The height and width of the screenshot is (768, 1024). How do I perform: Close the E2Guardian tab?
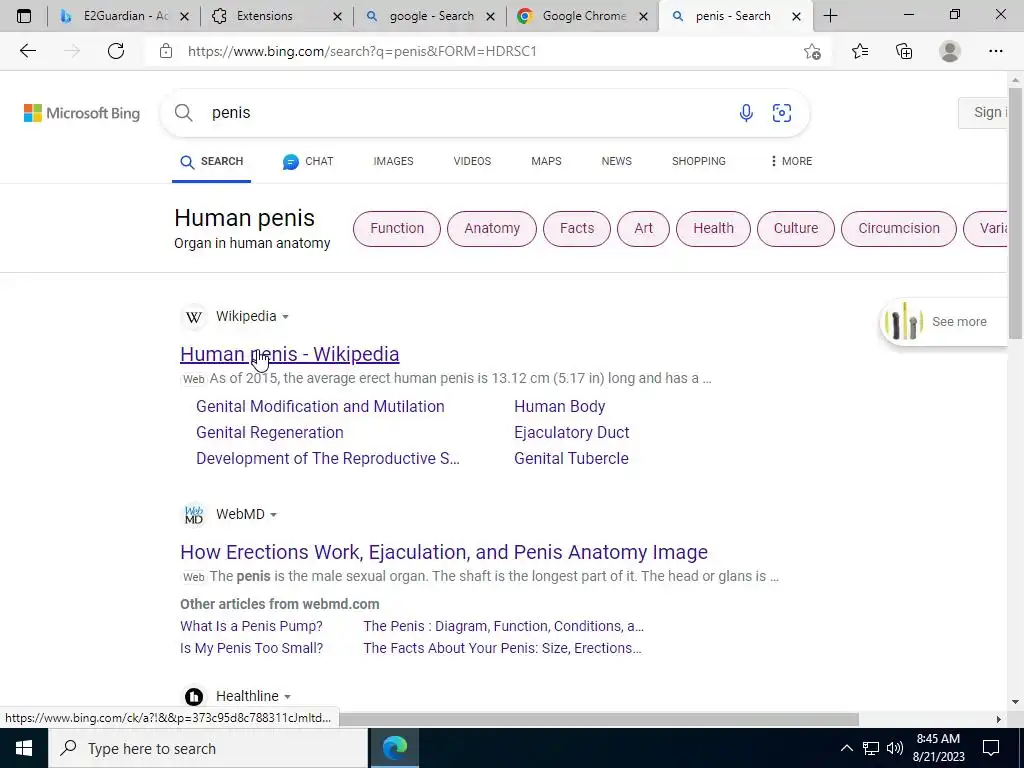click(184, 17)
